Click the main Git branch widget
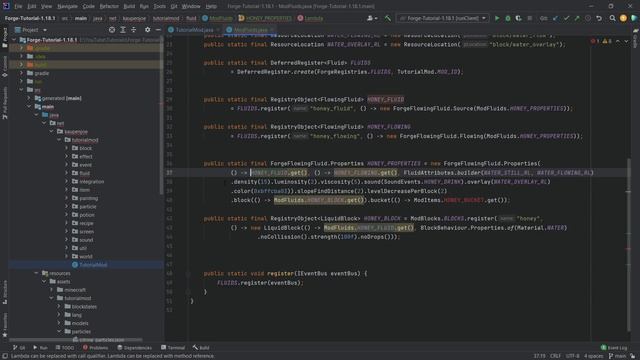640x360 pixels. (618, 356)
